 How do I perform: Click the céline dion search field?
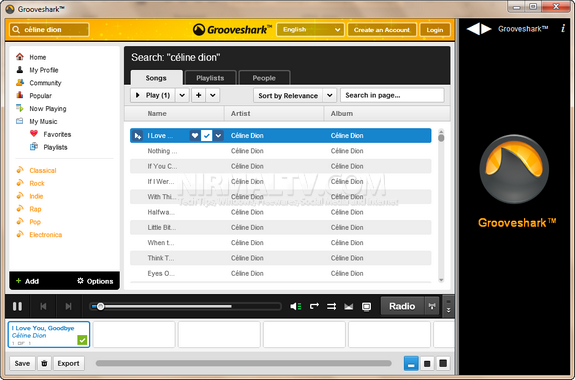[x=49, y=30]
